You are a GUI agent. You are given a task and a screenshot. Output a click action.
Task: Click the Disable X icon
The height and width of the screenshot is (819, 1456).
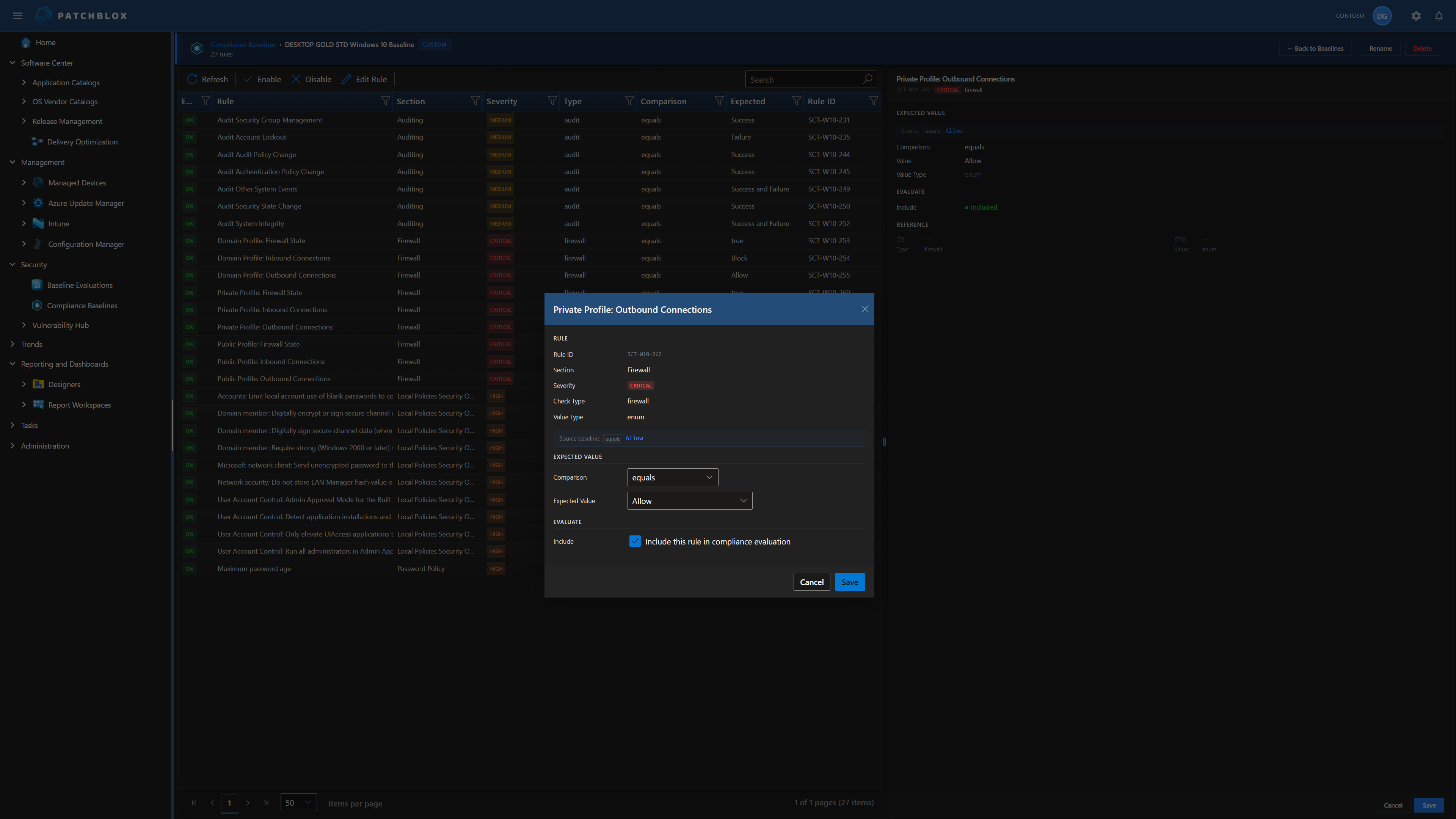(x=296, y=79)
